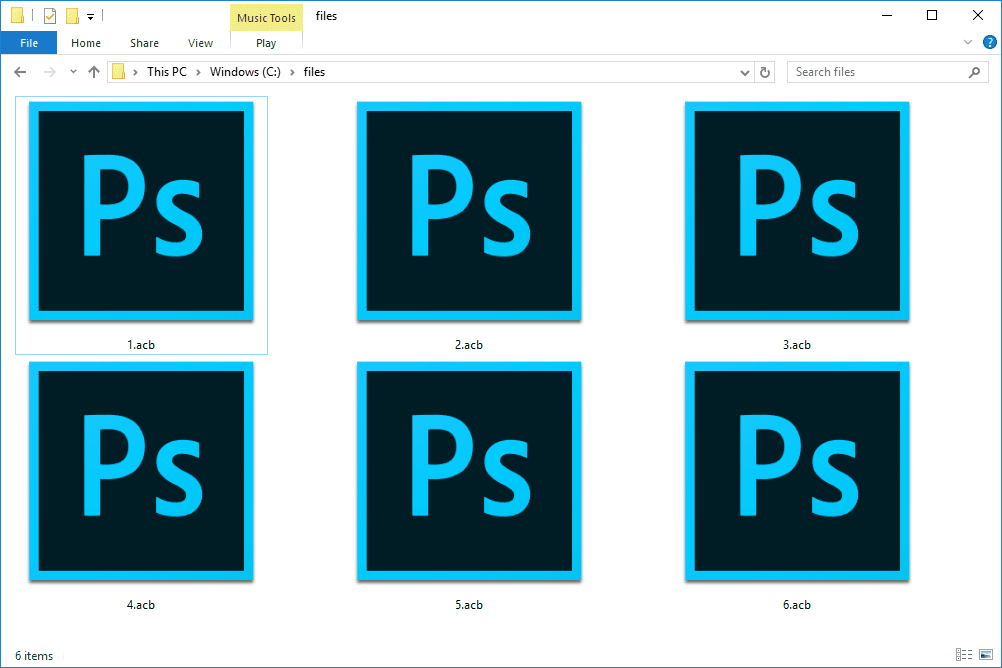The height and width of the screenshot is (668, 1002).
Task: Minimize the files window
Action: coord(887,15)
